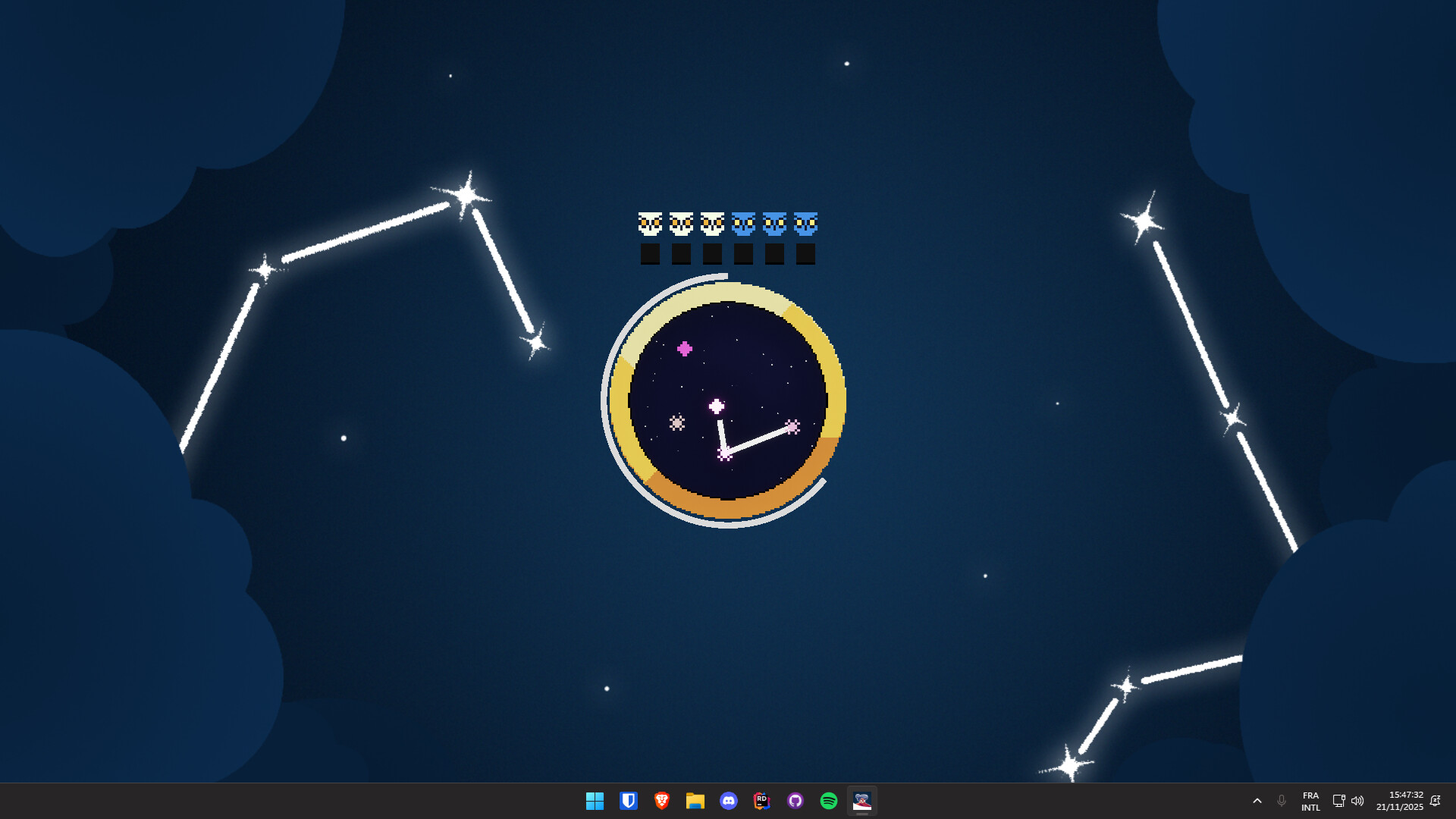
Task: Select the first white owl icon
Action: pyautogui.click(x=650, y=224)
